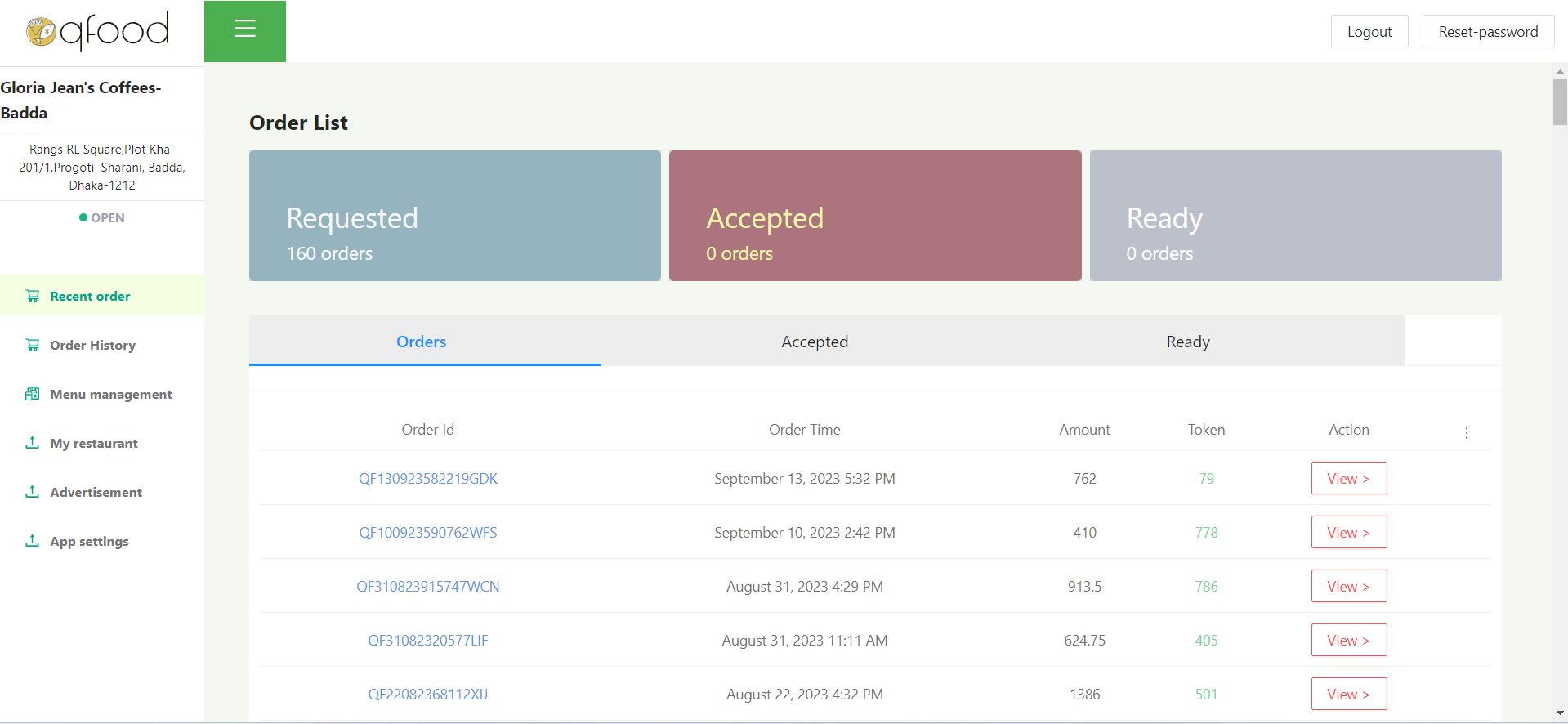1568x724 pixels.
Task: Open order QF310823915747WCN link
Action: point(428,587)
